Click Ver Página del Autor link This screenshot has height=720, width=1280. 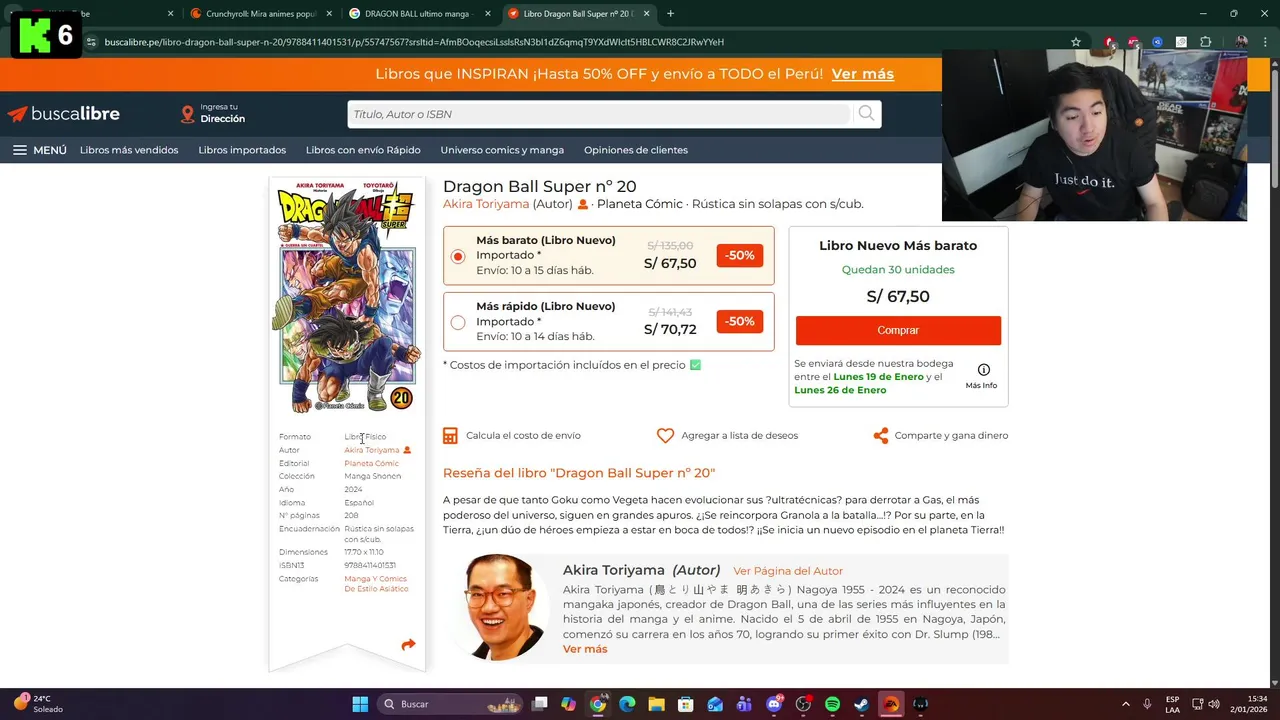[788, 571]
